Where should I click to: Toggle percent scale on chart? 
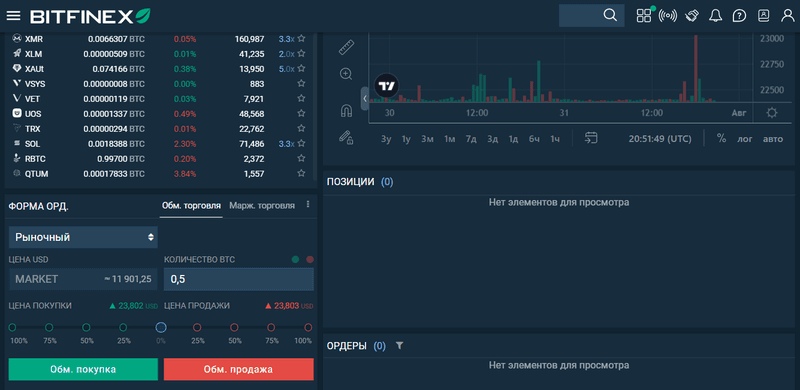(x=721, y=138)
